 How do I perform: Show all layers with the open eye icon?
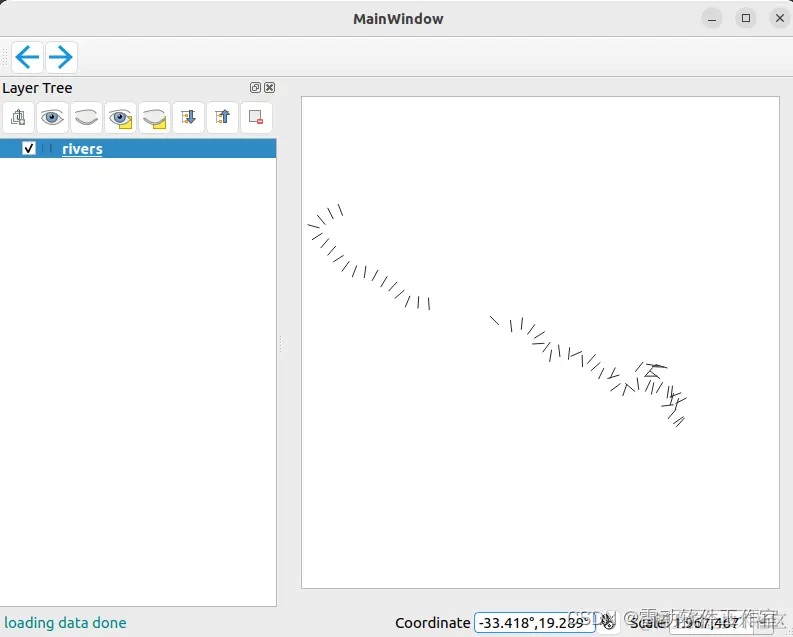click(52, 117)
